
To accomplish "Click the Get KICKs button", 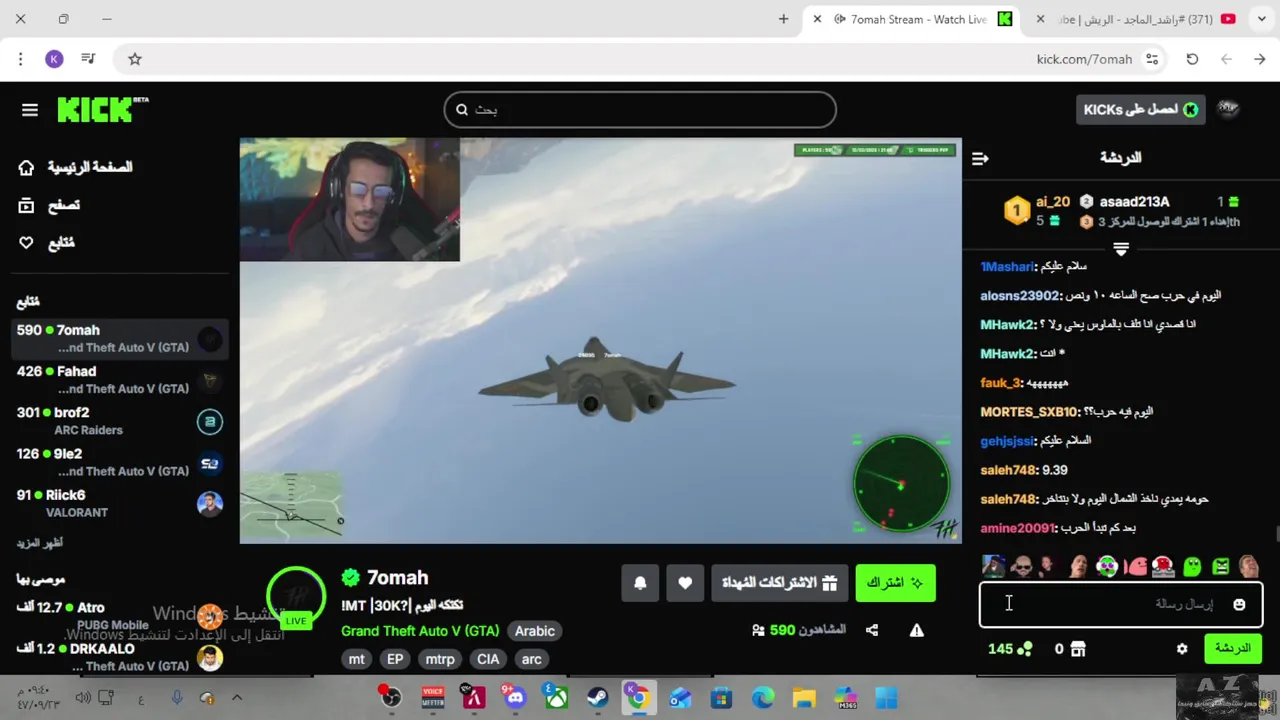I will coord(1140,109).
